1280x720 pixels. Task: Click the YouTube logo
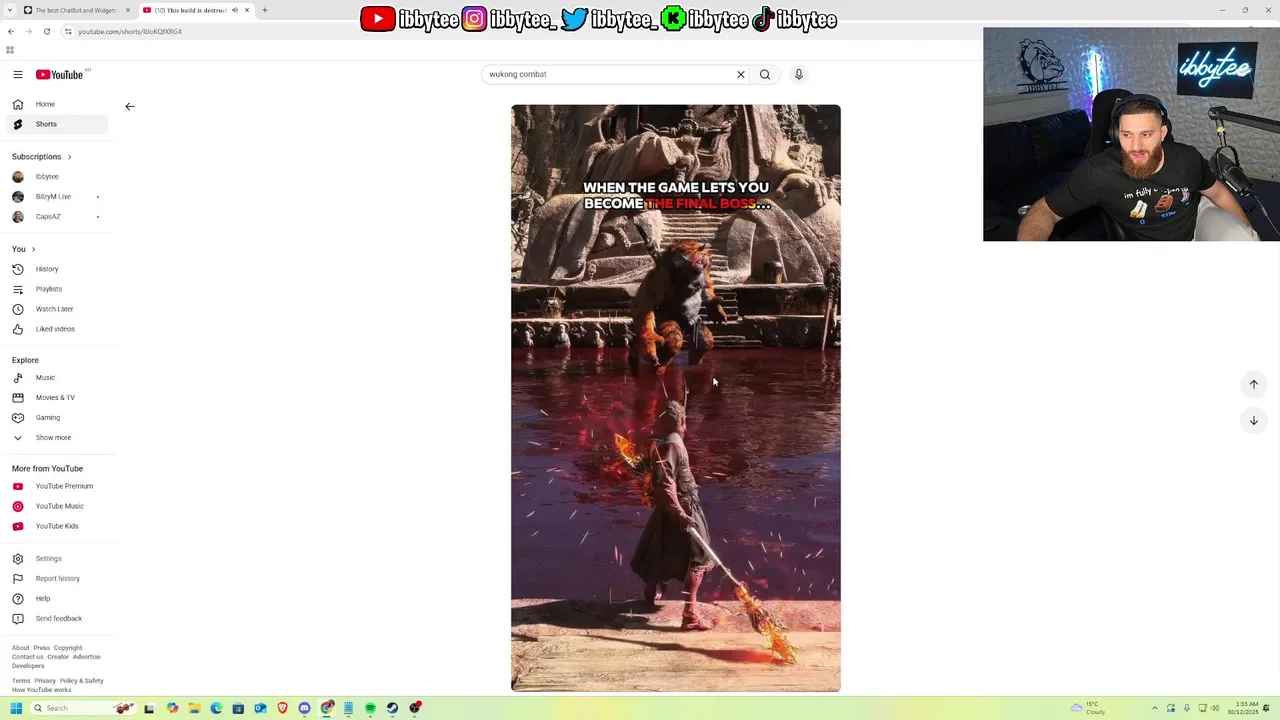pyautogui.click(x=60, y=75)
